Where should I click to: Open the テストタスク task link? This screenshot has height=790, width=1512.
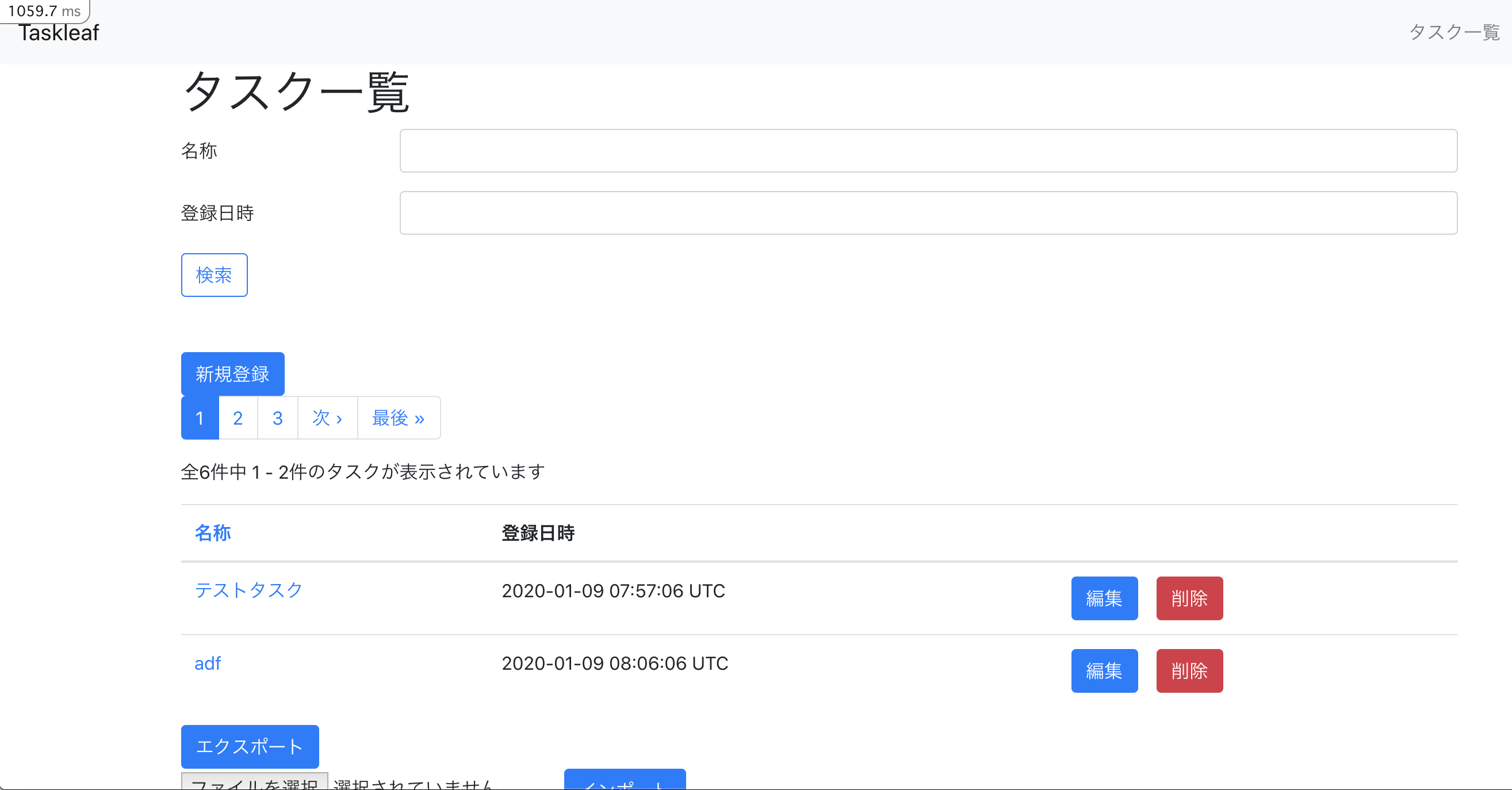pyautogui.click(x=248, y=590)
